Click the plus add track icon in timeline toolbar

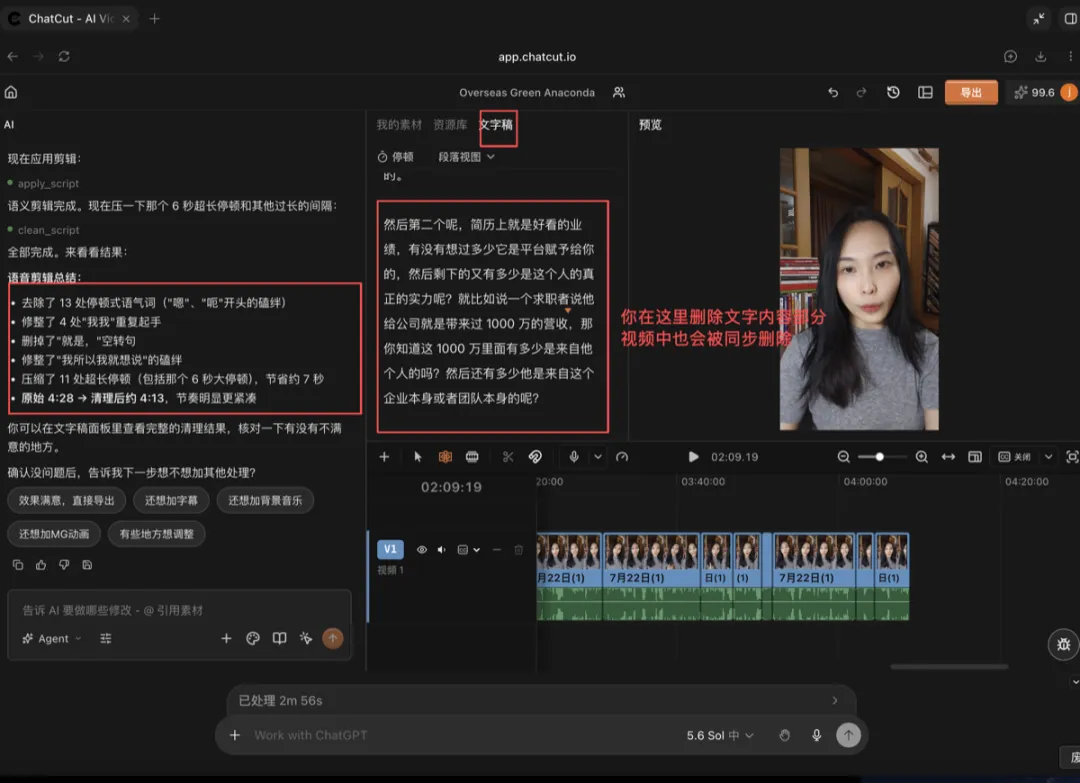[x=384, y=457]
